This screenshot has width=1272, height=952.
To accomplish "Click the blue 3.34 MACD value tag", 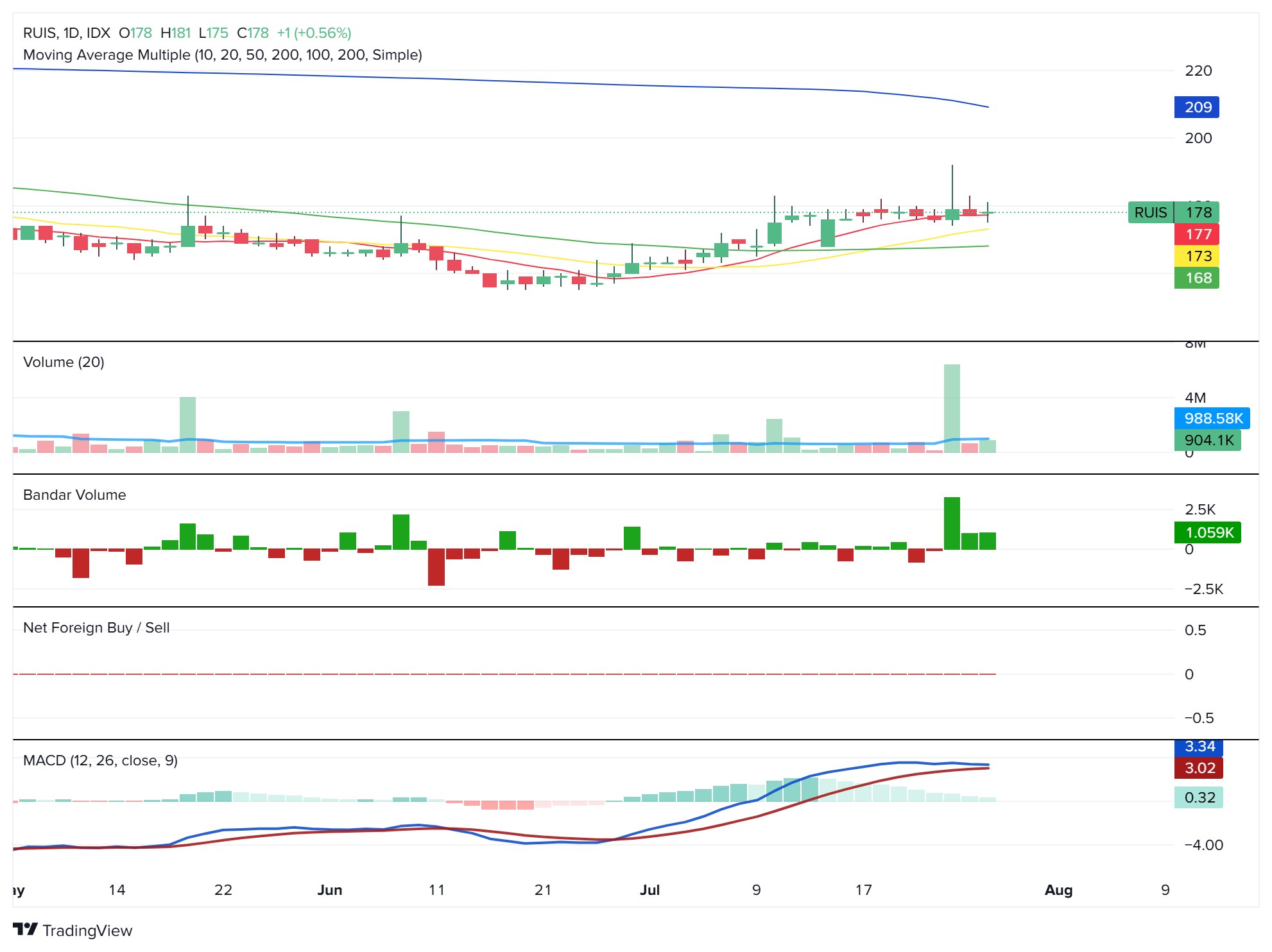I will [x=1198, y=747].
